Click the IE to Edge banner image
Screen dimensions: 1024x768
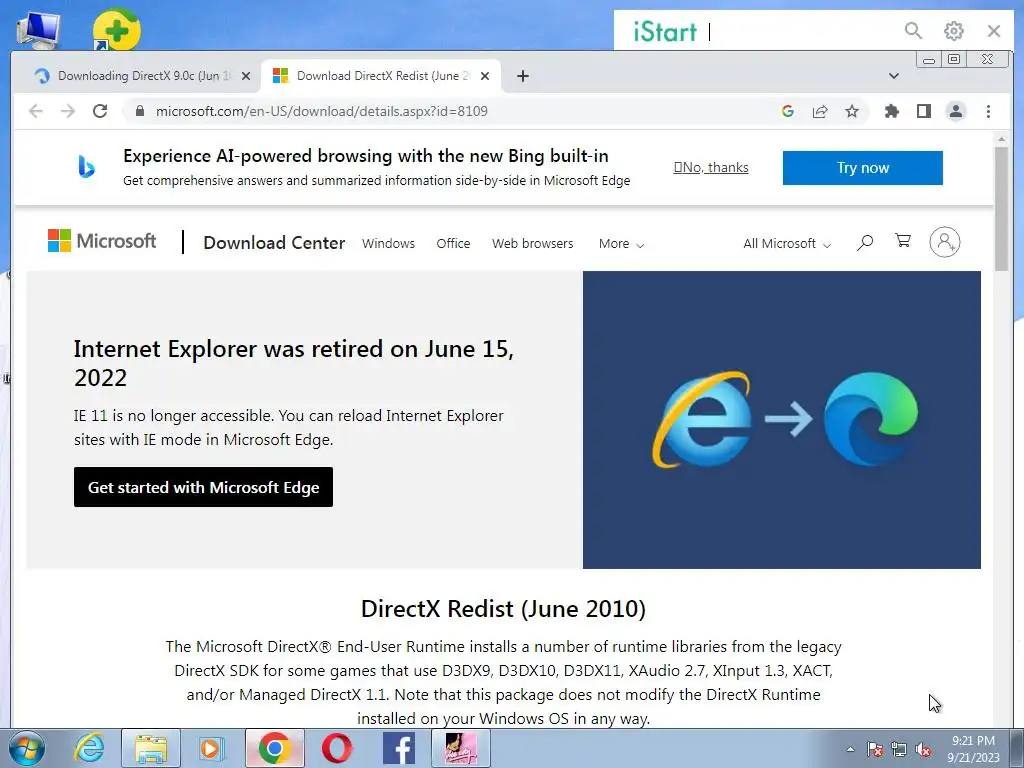click(782, 419)
